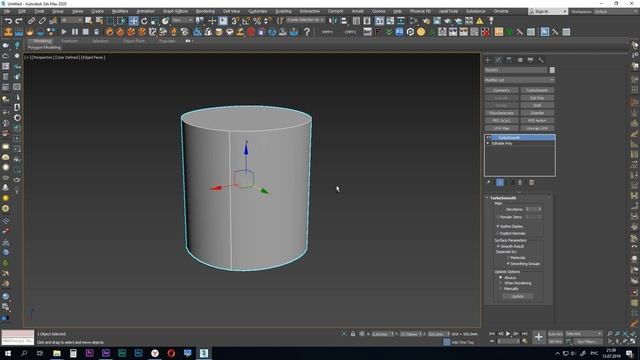Click the Edit Poly modifier shortcut button
Image resolution: width=640 pixels, height=360 pixels.
(537, 98)
